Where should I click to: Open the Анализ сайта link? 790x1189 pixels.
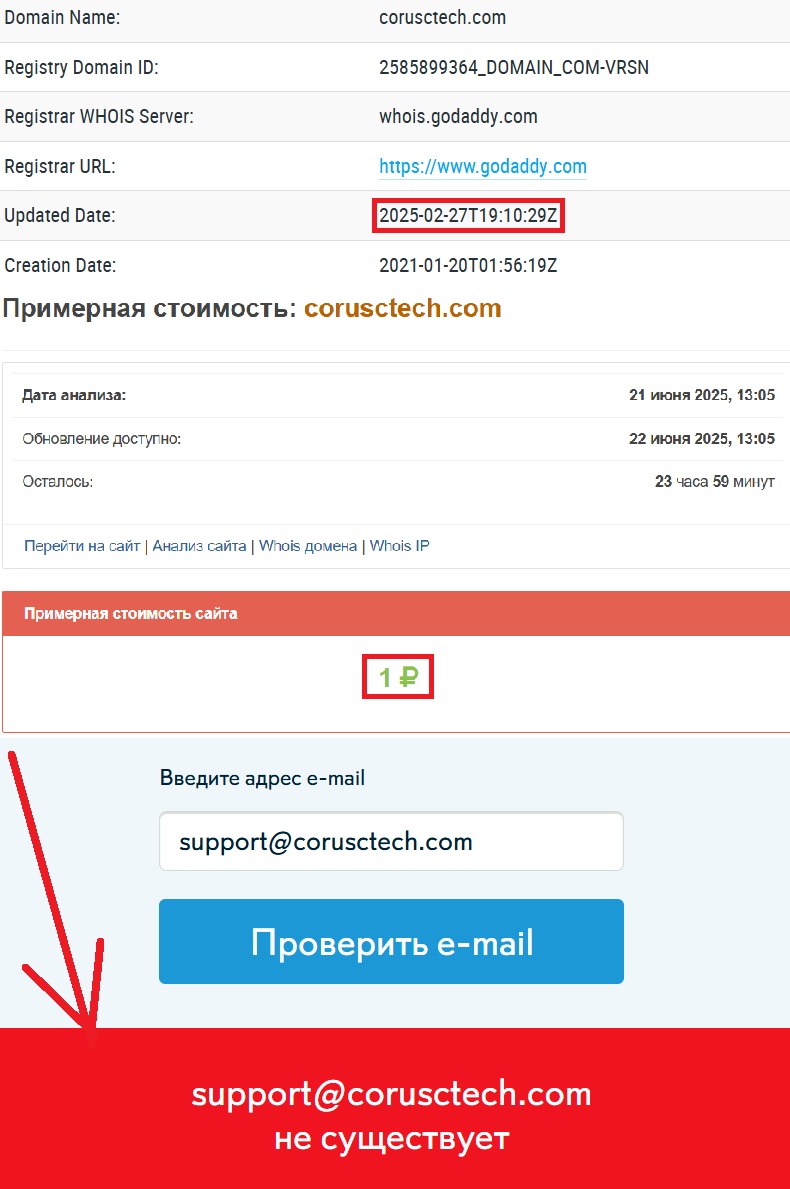(199, 546)
